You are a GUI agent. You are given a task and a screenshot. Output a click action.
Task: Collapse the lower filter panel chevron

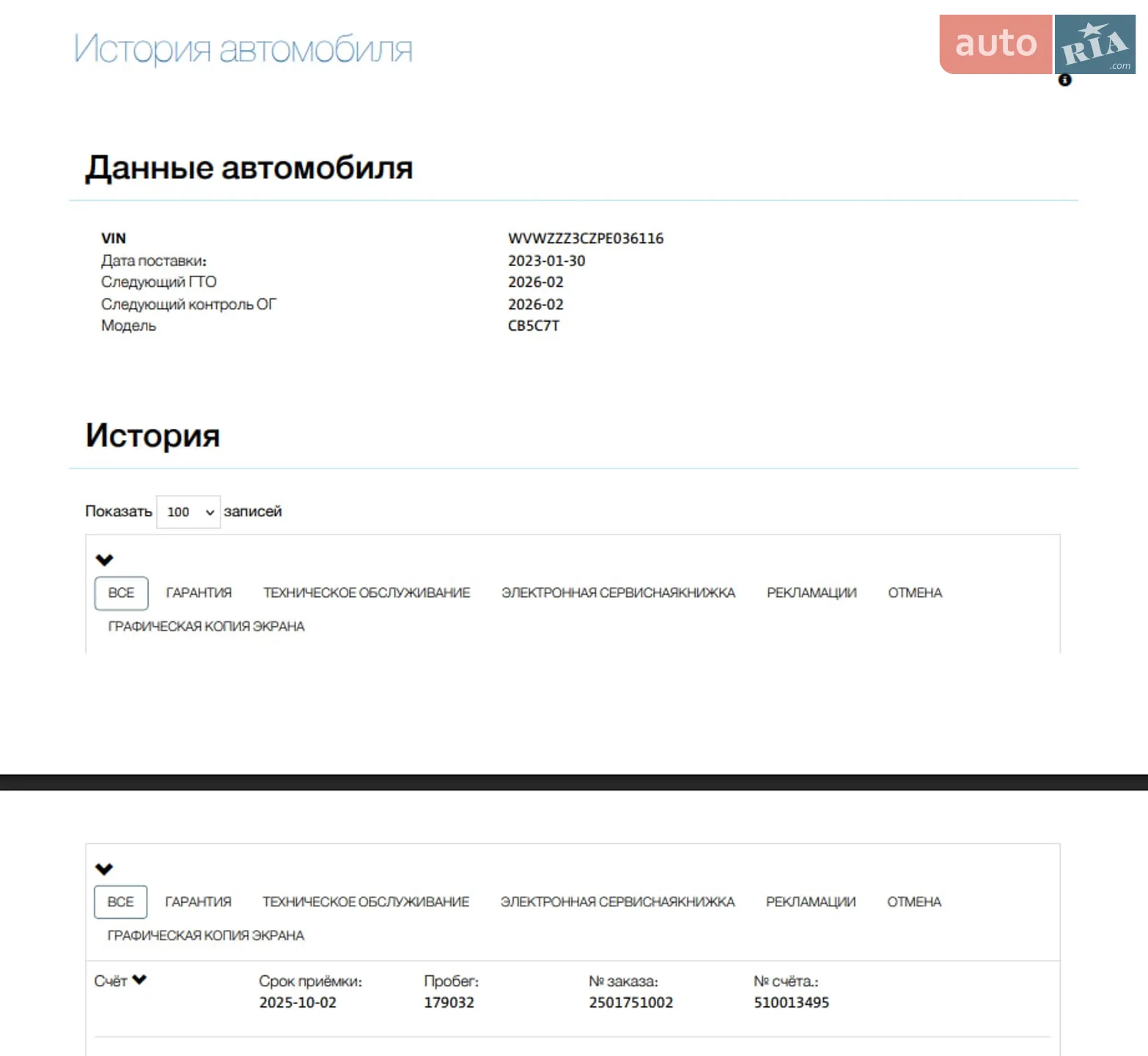[x=104, y=869]
